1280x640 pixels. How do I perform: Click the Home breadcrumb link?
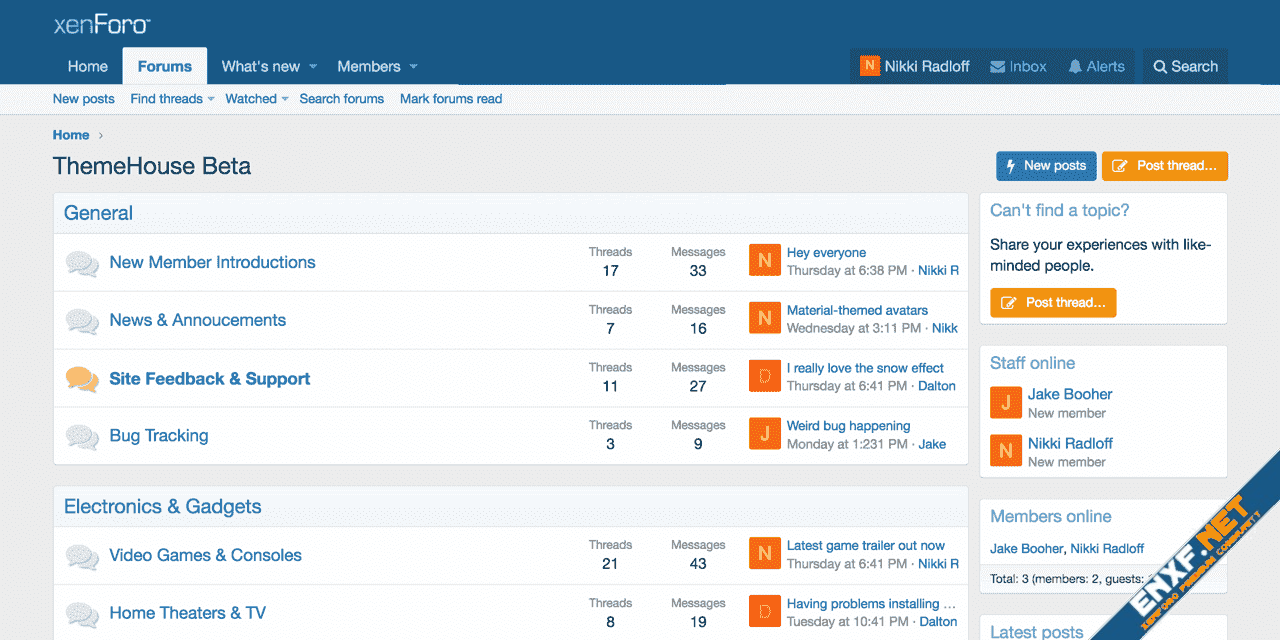pyautogui.click(x=71, y=135)
